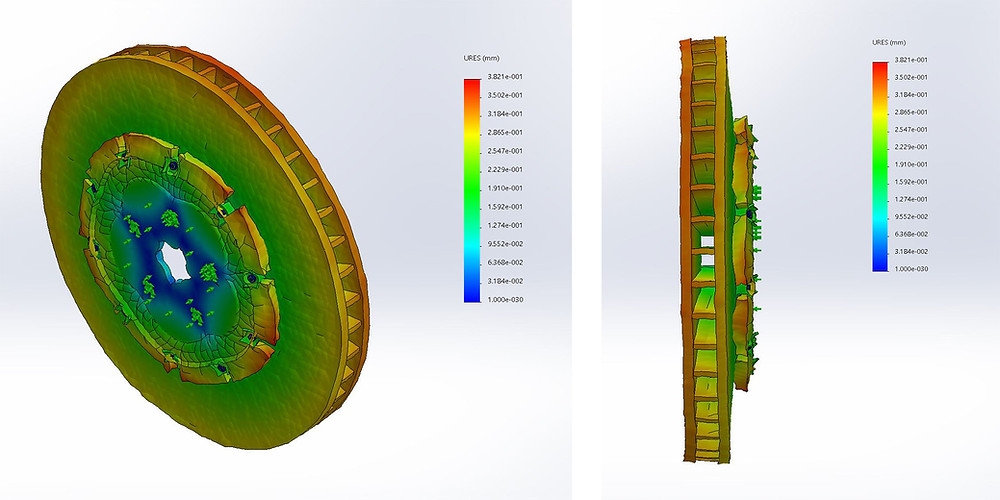This screenshot has height=500, width=1000.
Task: Select URES (mm) title in isometric view legend
Action: point(481,58)
